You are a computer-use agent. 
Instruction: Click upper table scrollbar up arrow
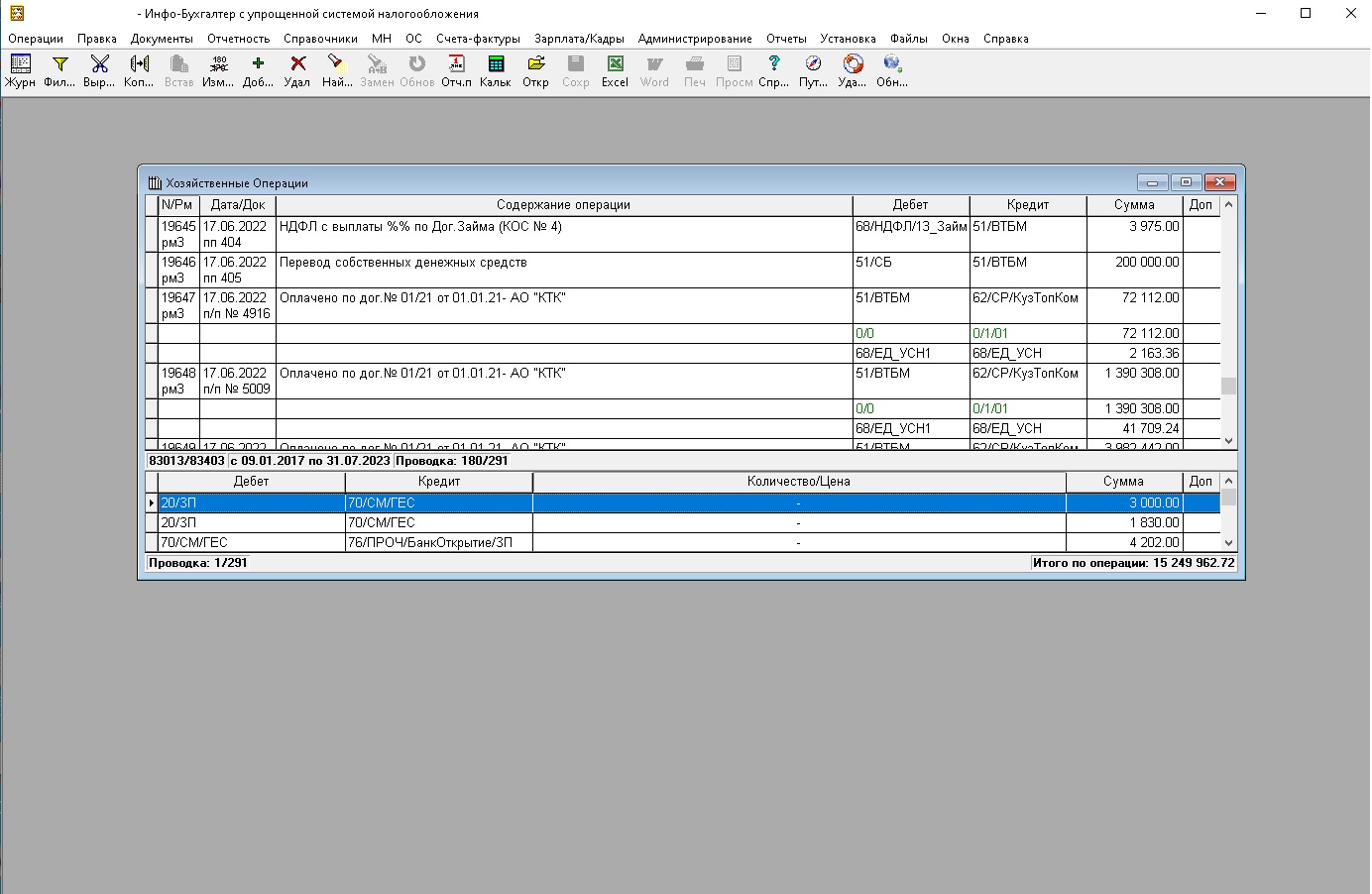tap(1228, 205)
